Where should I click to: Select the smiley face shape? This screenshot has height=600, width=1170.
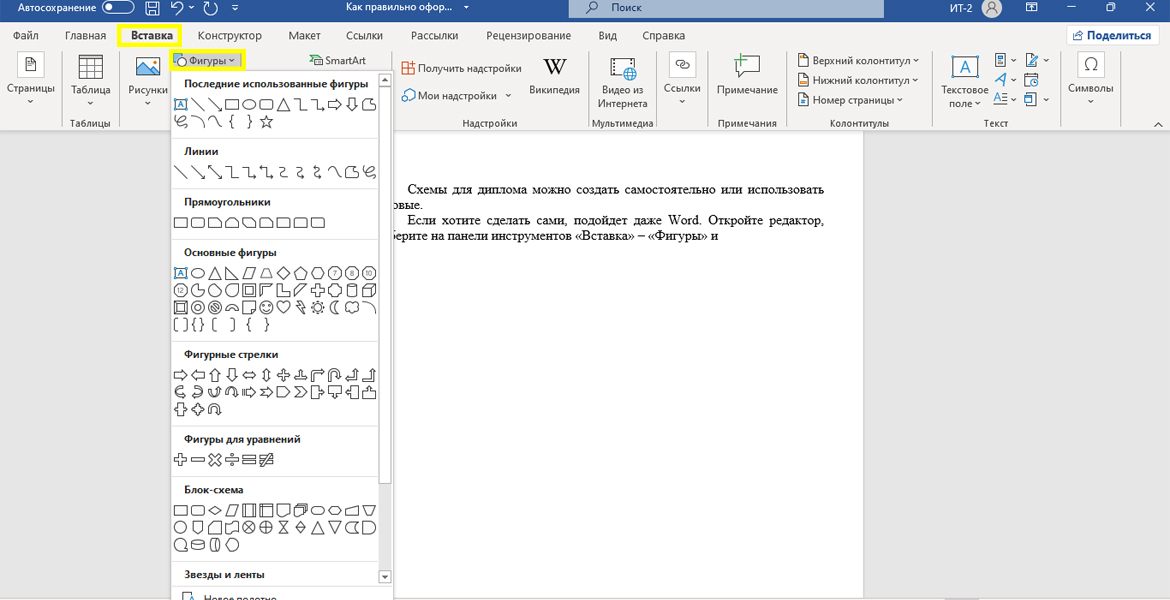266,308
